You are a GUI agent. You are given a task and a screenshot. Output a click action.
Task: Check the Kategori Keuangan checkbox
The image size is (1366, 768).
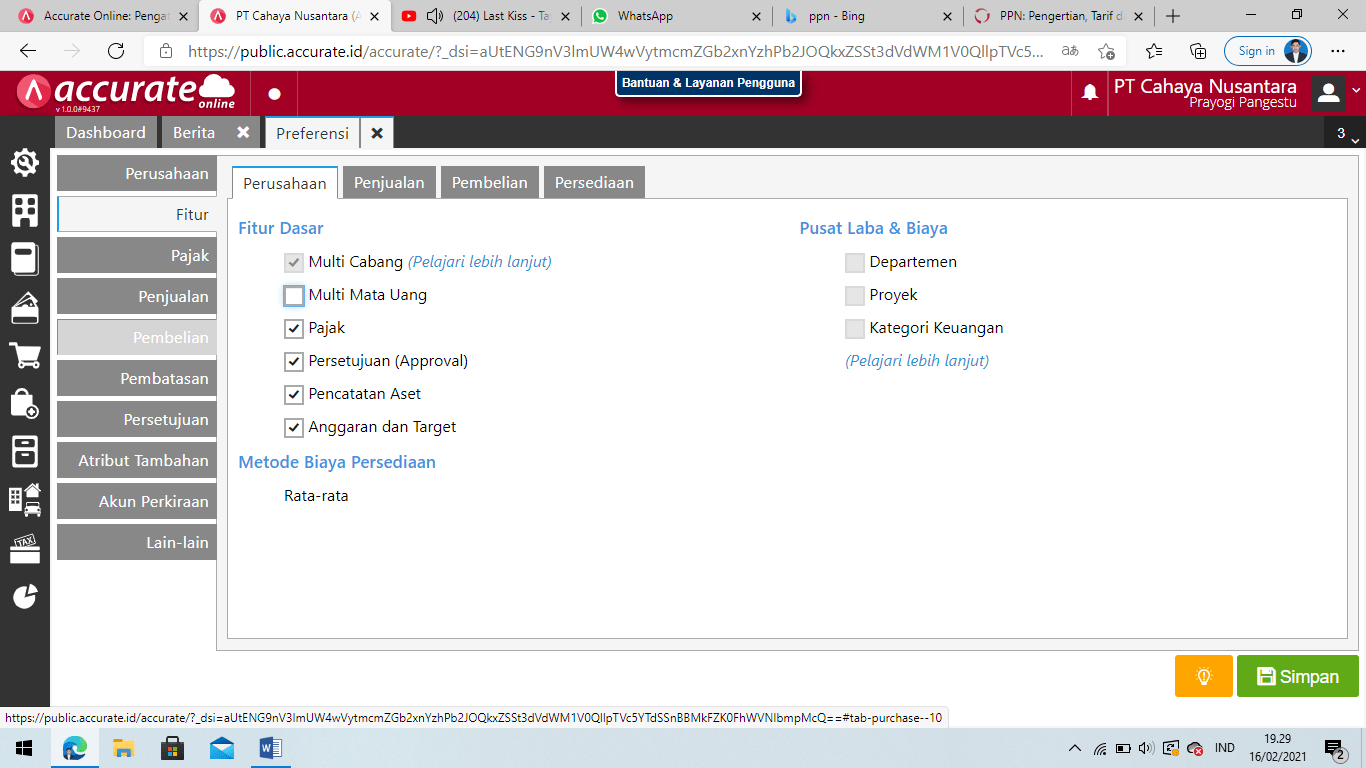[x=855, y=329]
